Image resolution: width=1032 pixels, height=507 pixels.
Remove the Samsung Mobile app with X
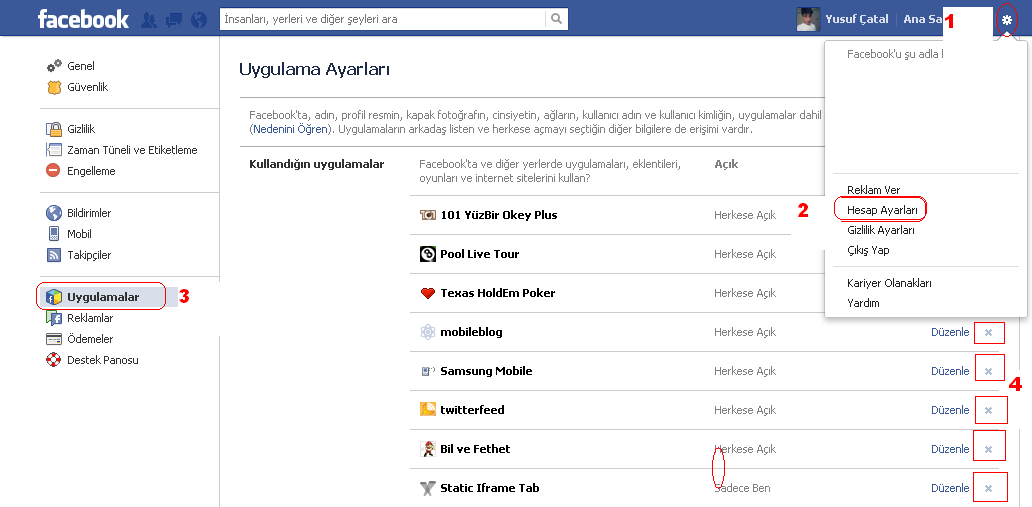point(988,371)
